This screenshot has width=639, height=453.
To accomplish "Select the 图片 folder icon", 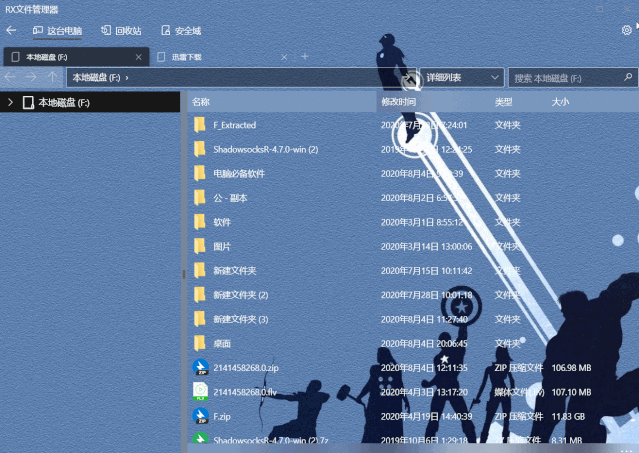I will [x=200, y=246].
